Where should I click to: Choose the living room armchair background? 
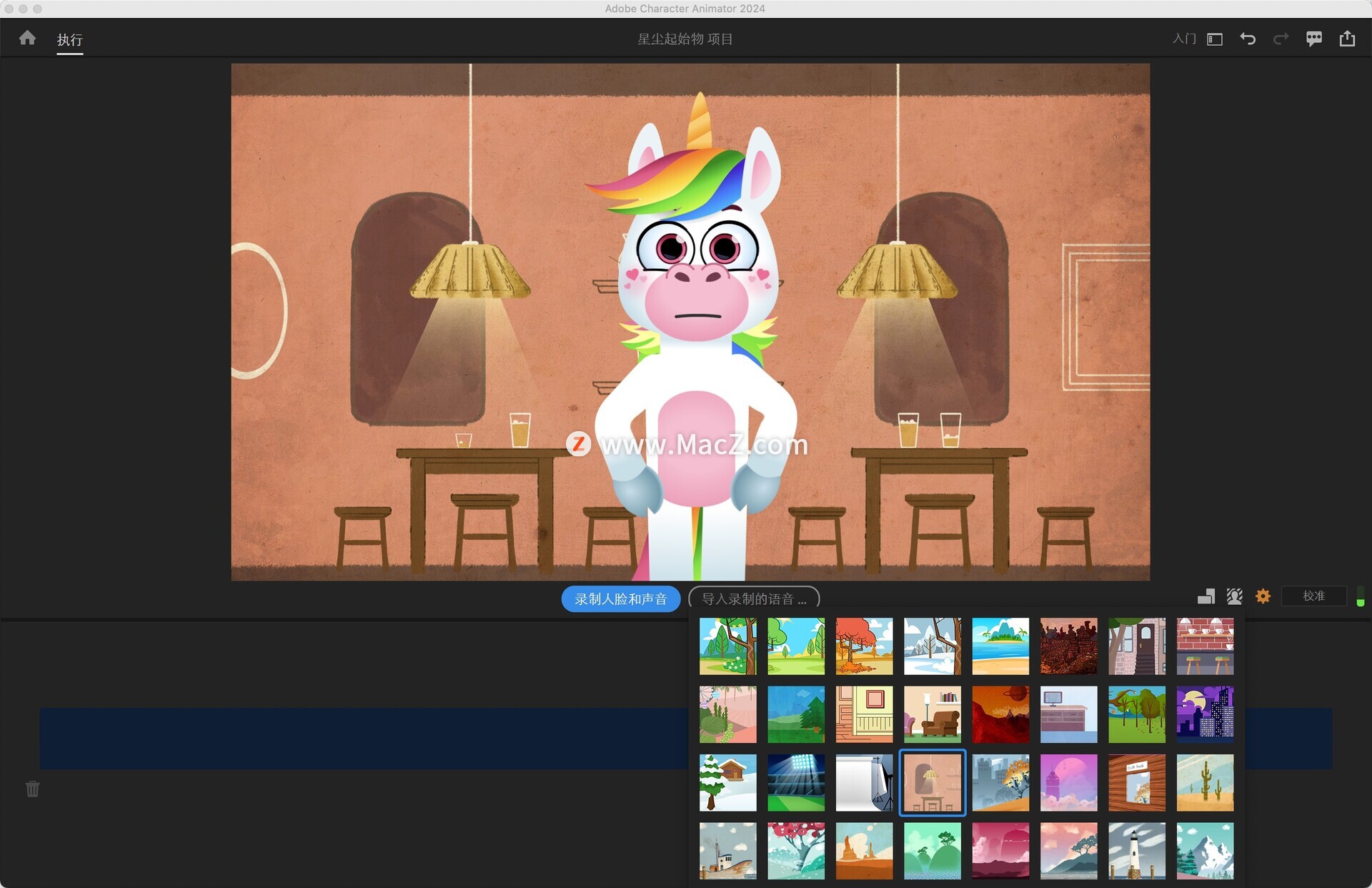click(x=933, y=715)
